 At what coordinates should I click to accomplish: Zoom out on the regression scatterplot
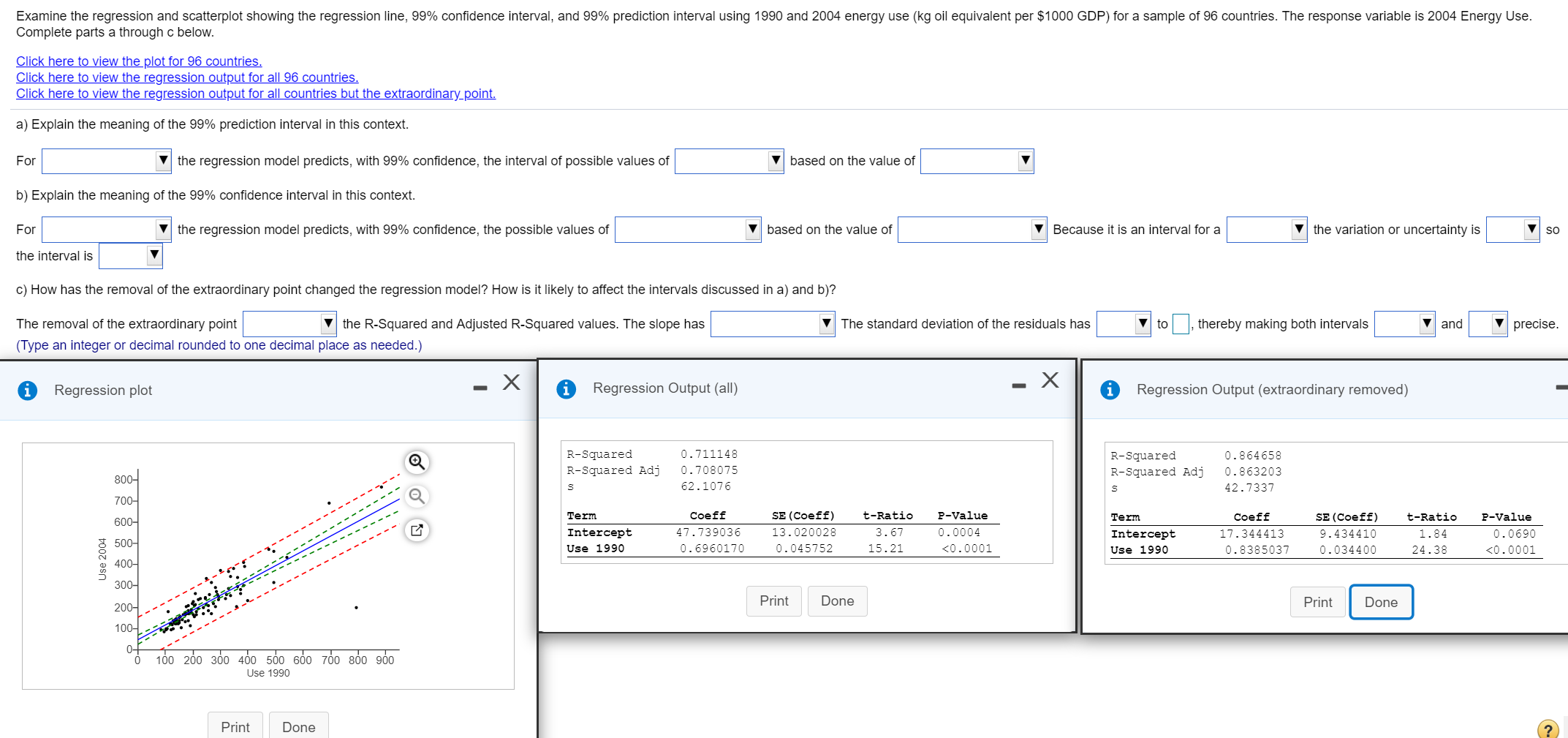tap(417, 496)
